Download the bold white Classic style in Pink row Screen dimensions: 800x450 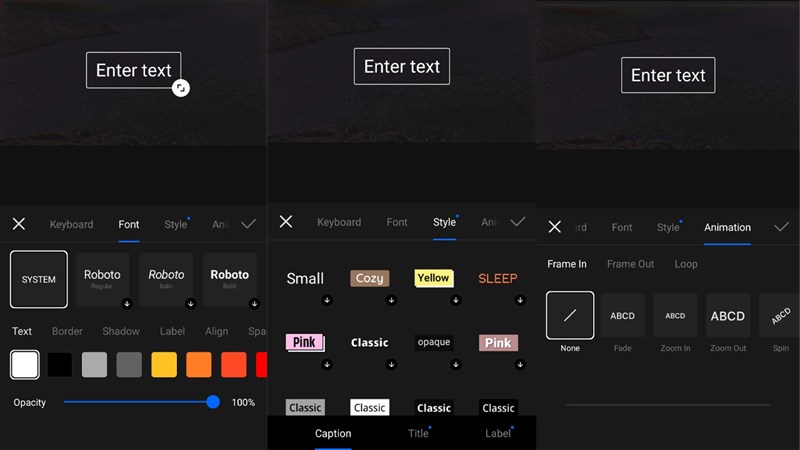click(x=391, y=364)
